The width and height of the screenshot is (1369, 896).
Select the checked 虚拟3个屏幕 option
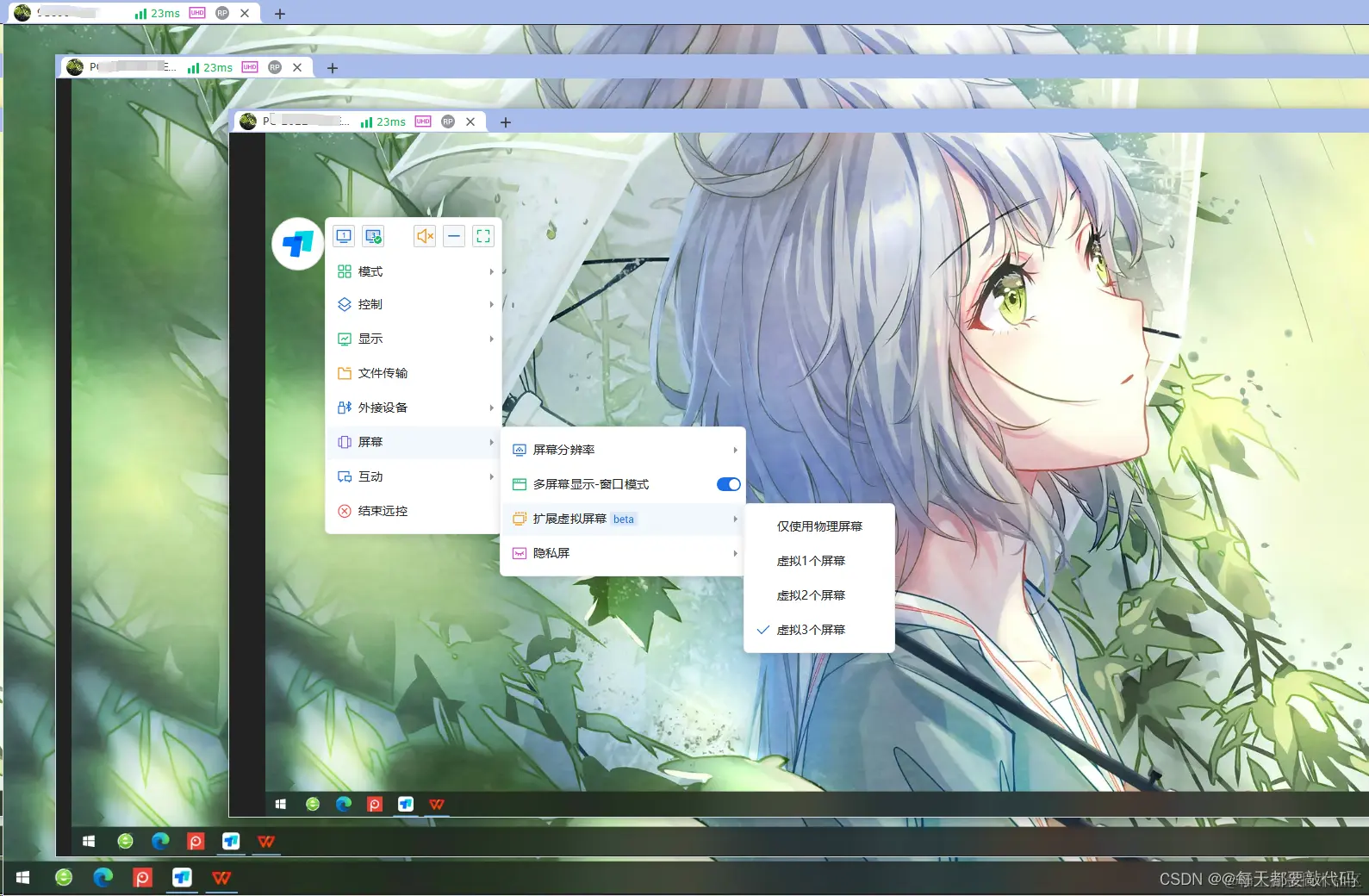[819, 630]
